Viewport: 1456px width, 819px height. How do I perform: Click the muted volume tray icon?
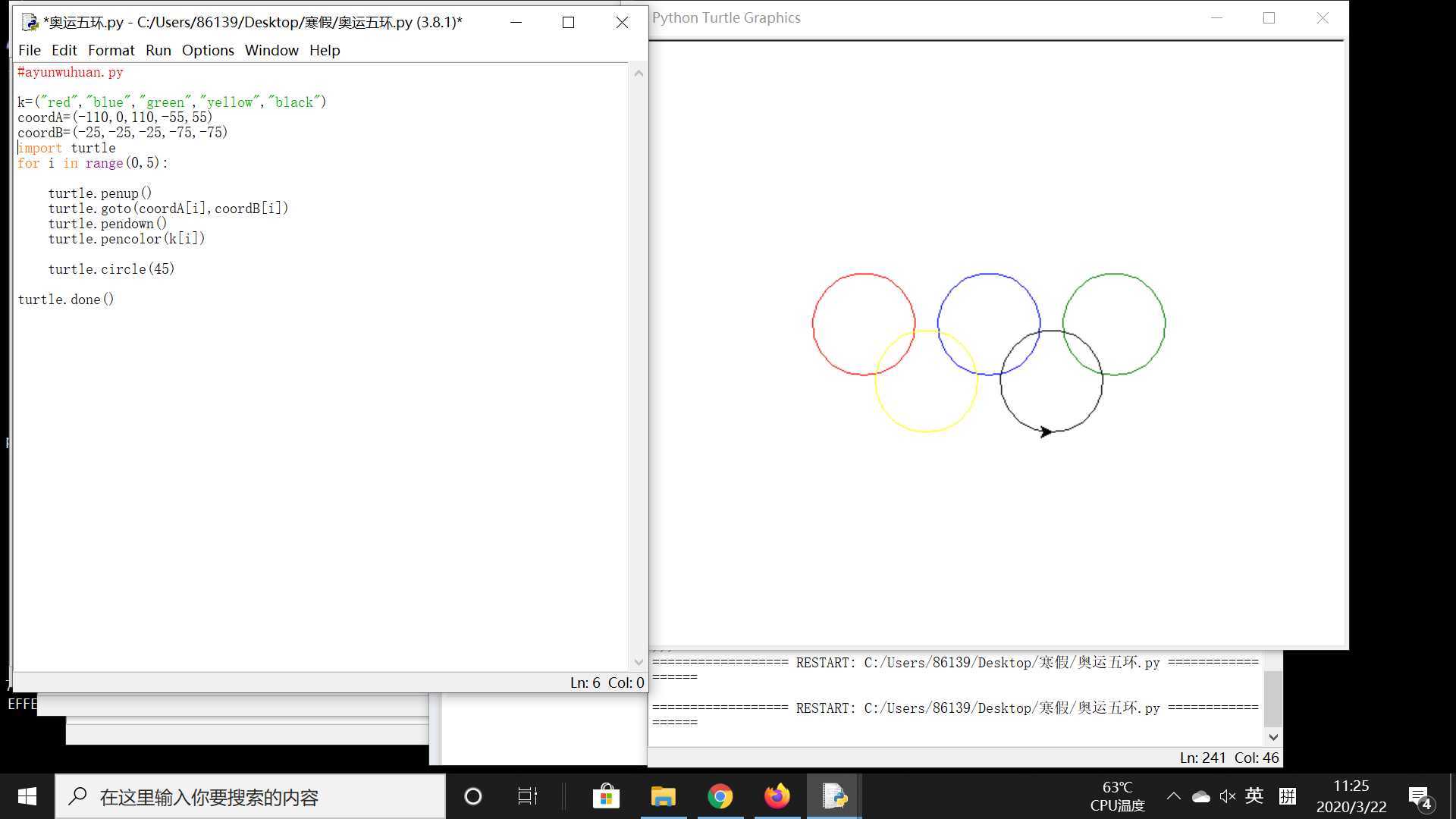[x=1228, y=796]
